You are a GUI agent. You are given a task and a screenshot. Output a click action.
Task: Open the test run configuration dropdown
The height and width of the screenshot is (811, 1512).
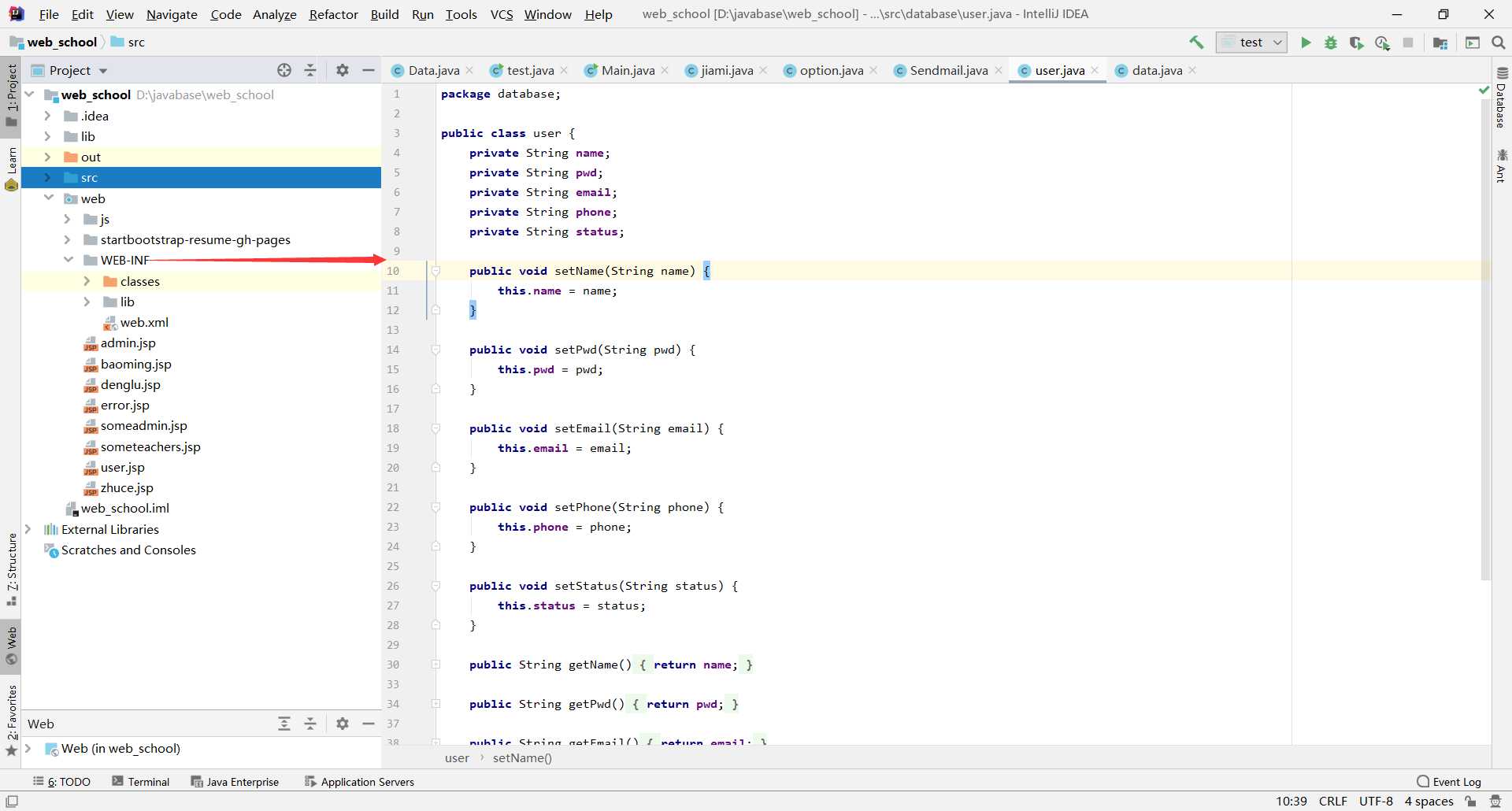pos(1251,43)
